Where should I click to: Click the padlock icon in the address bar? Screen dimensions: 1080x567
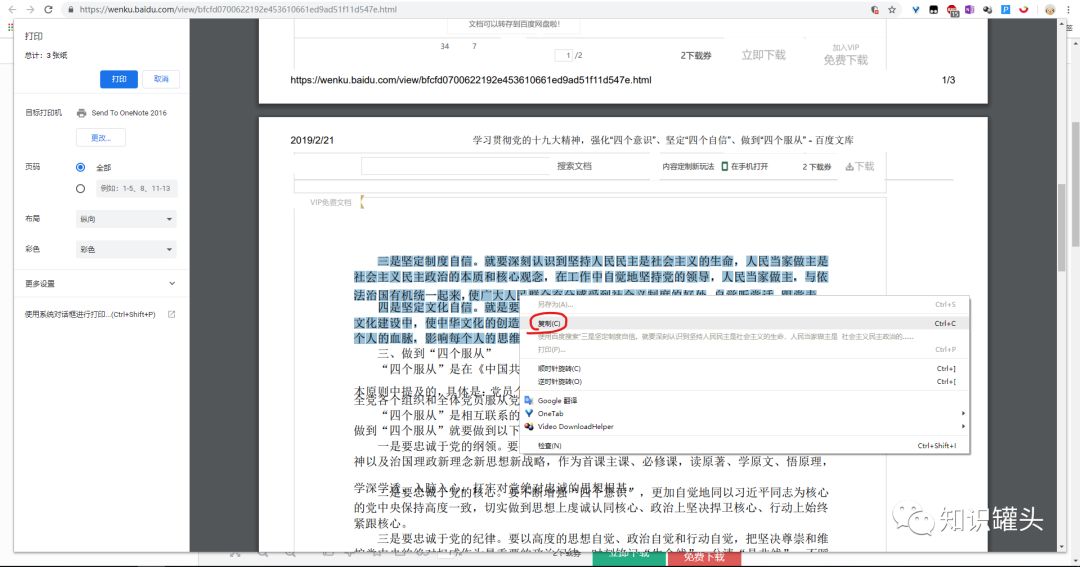click(x=70, y=10)
